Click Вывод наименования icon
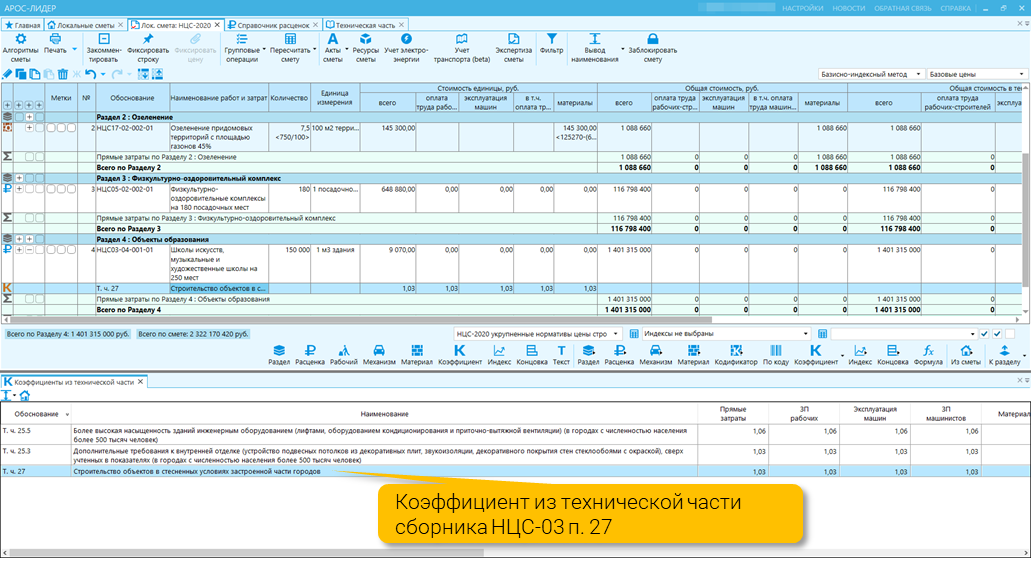This screenshot has width=1031, height=564. click(594, 39)
